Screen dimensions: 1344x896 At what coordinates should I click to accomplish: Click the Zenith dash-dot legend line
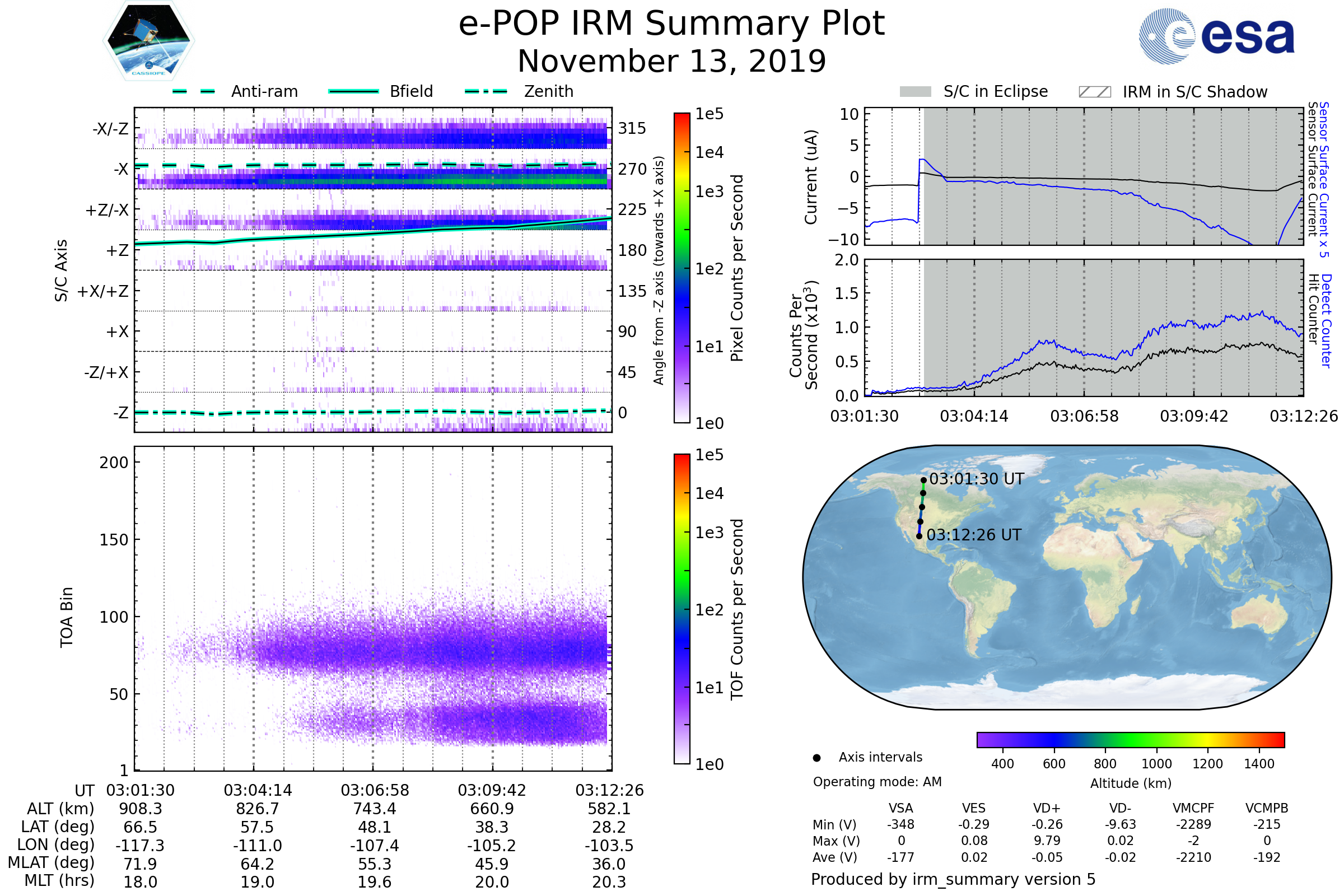pyautogui.click(x=486, y=91)
